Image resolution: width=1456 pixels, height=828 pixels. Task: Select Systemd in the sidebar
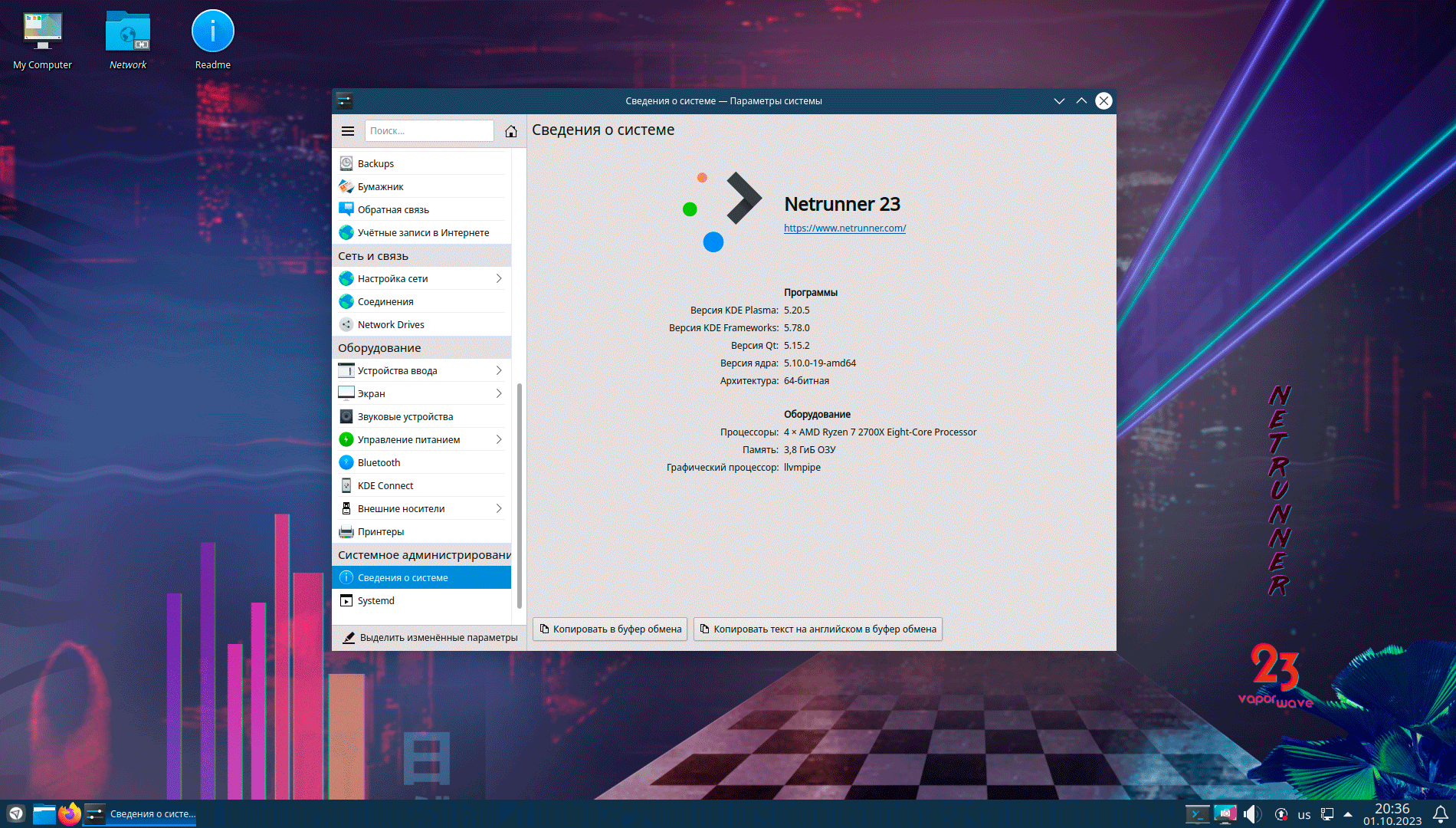coord(375,600)
